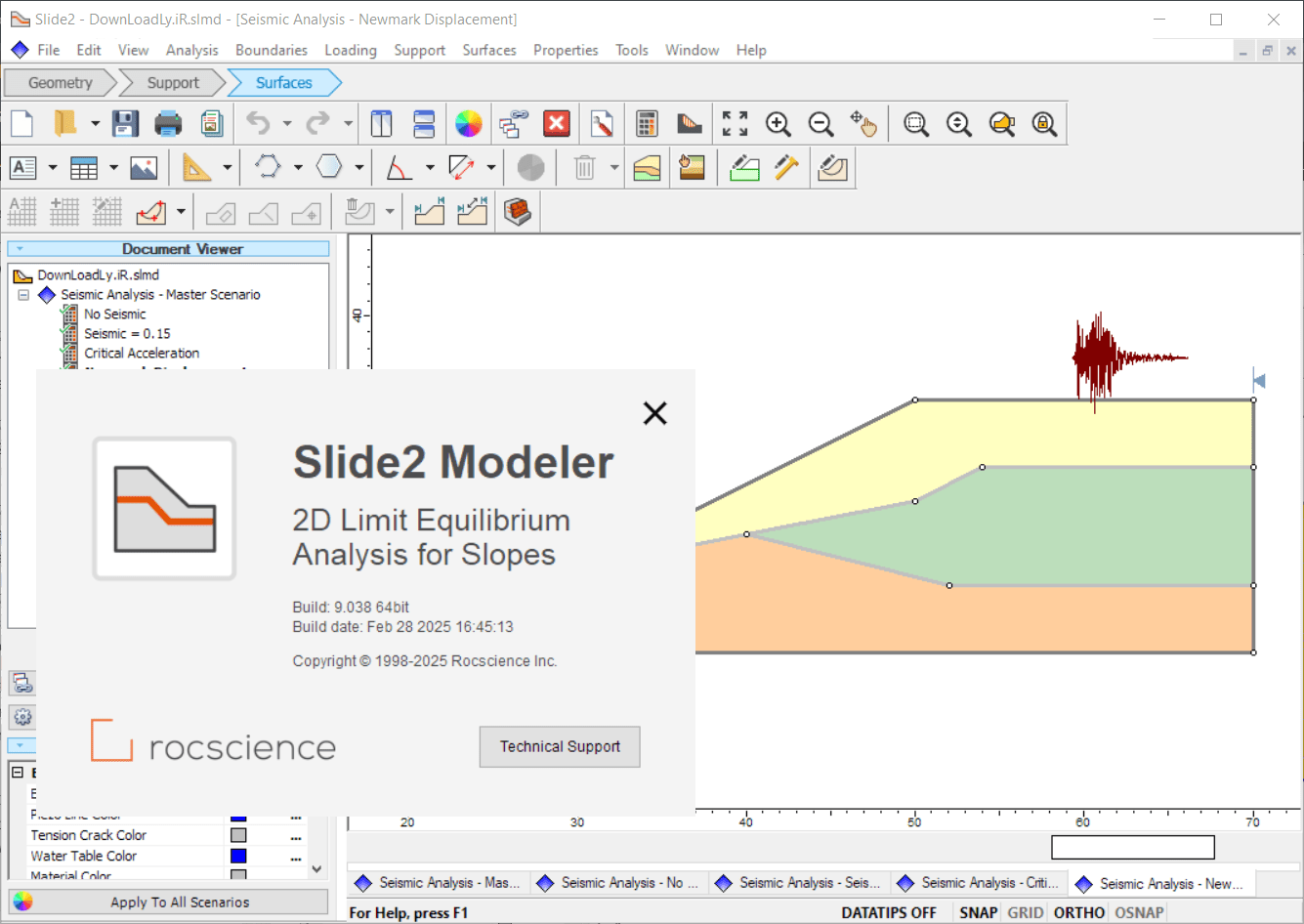Toggle DATATIPS OFF in the status bar
Screen dimensions: 1304x924
[889, 912]
